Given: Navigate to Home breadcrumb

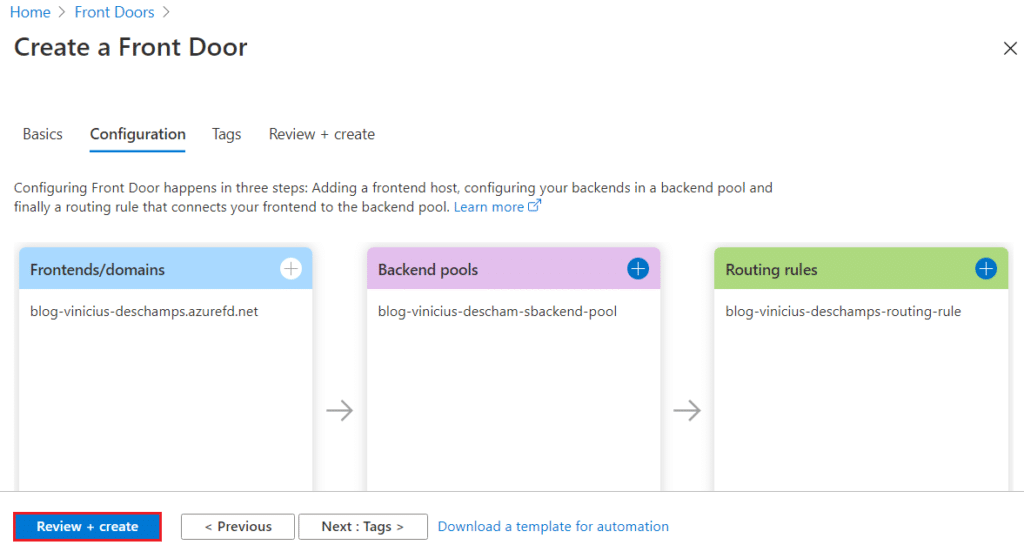Looking at the screenshot, I should tap(30, 12).
